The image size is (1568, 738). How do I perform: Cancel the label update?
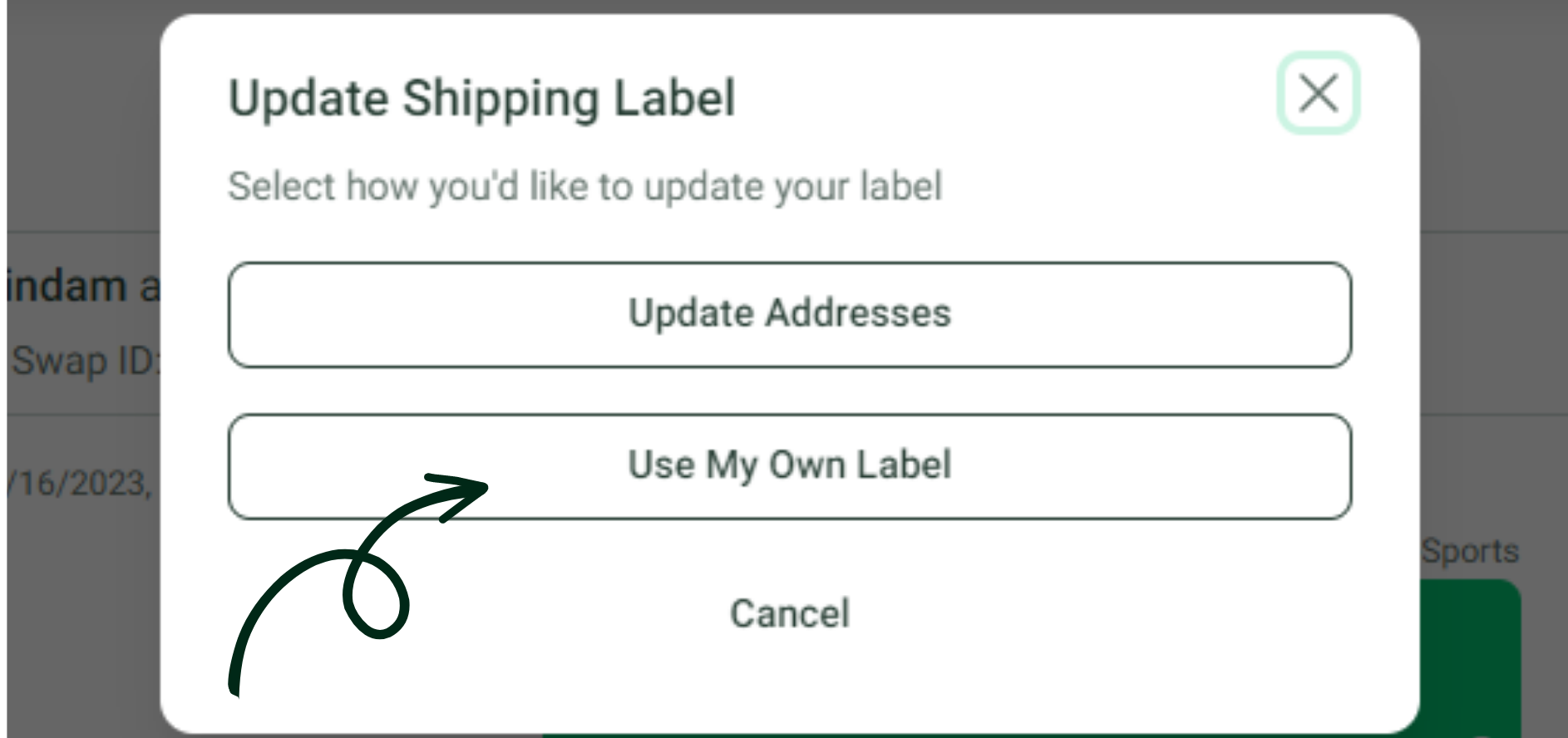pos(790,613)
